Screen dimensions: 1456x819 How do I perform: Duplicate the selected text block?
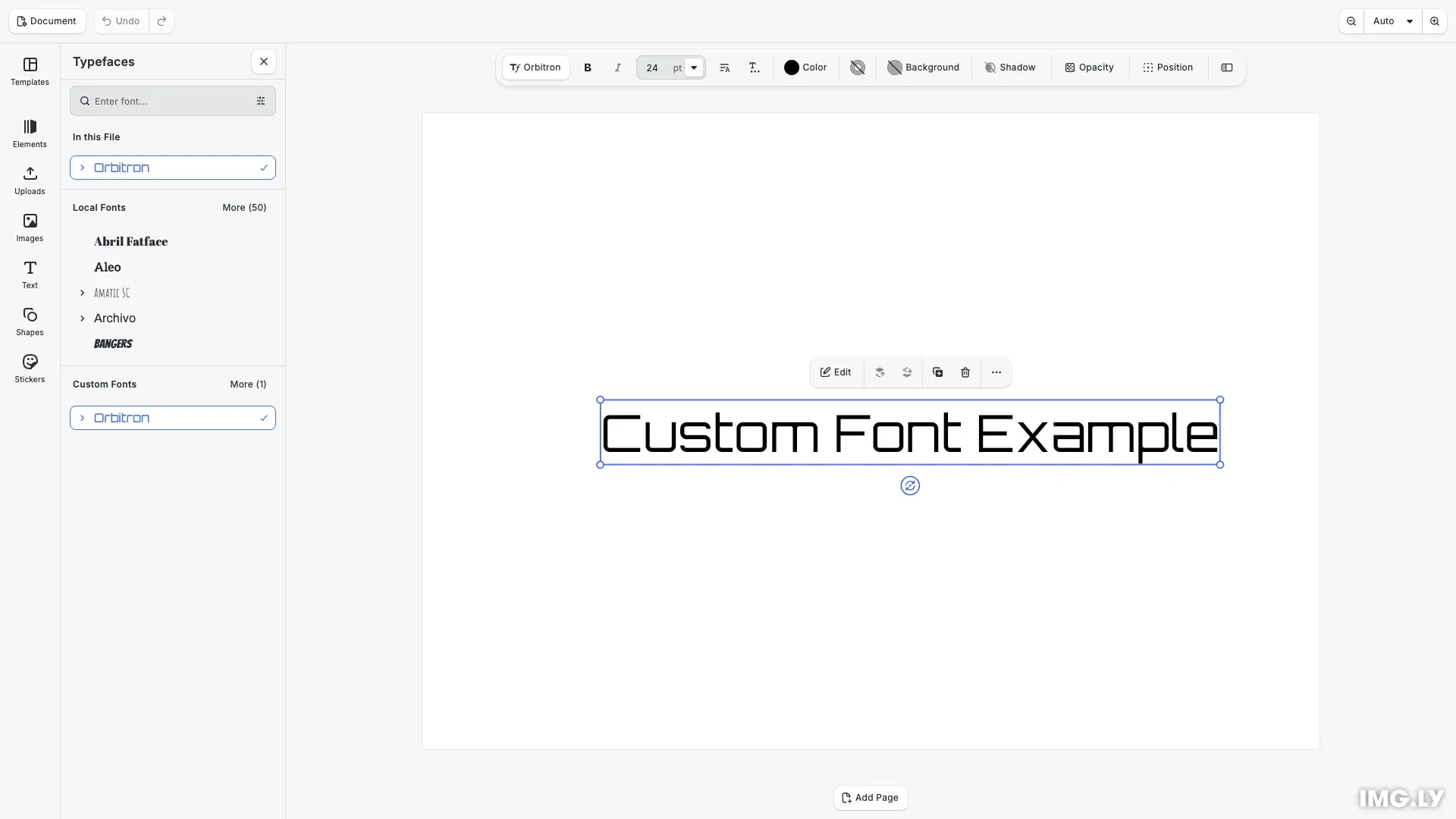tap(938, 372)
